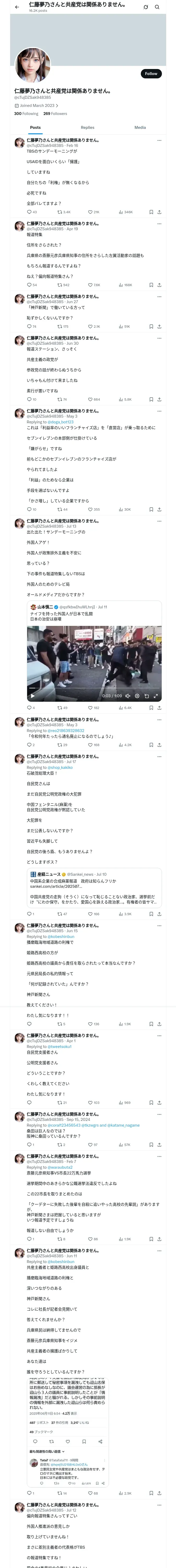Open more options on Apr 19 post

[x=159, y=224]
